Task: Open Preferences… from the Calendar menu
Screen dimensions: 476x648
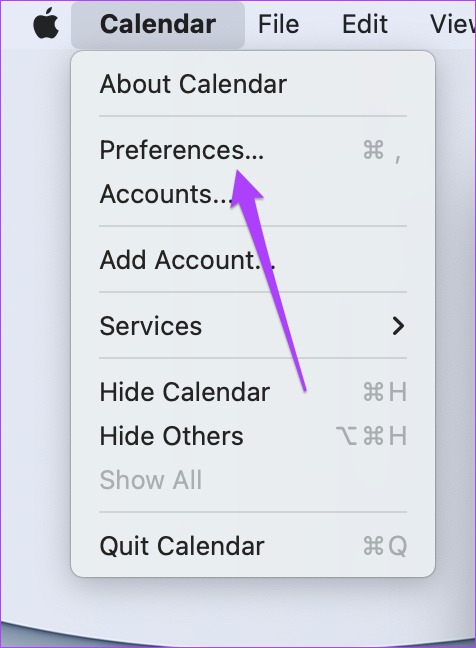Action: click(253, 150)
